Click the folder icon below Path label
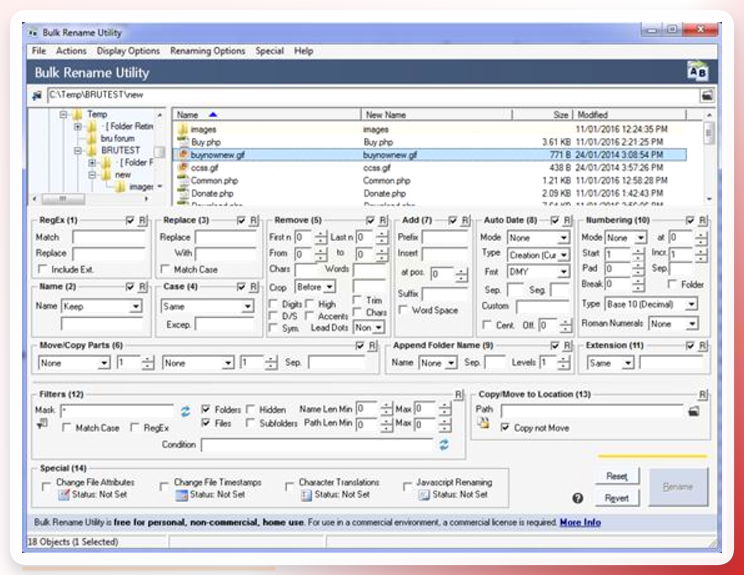Screen dimensions: 744x575 point(484,423)
